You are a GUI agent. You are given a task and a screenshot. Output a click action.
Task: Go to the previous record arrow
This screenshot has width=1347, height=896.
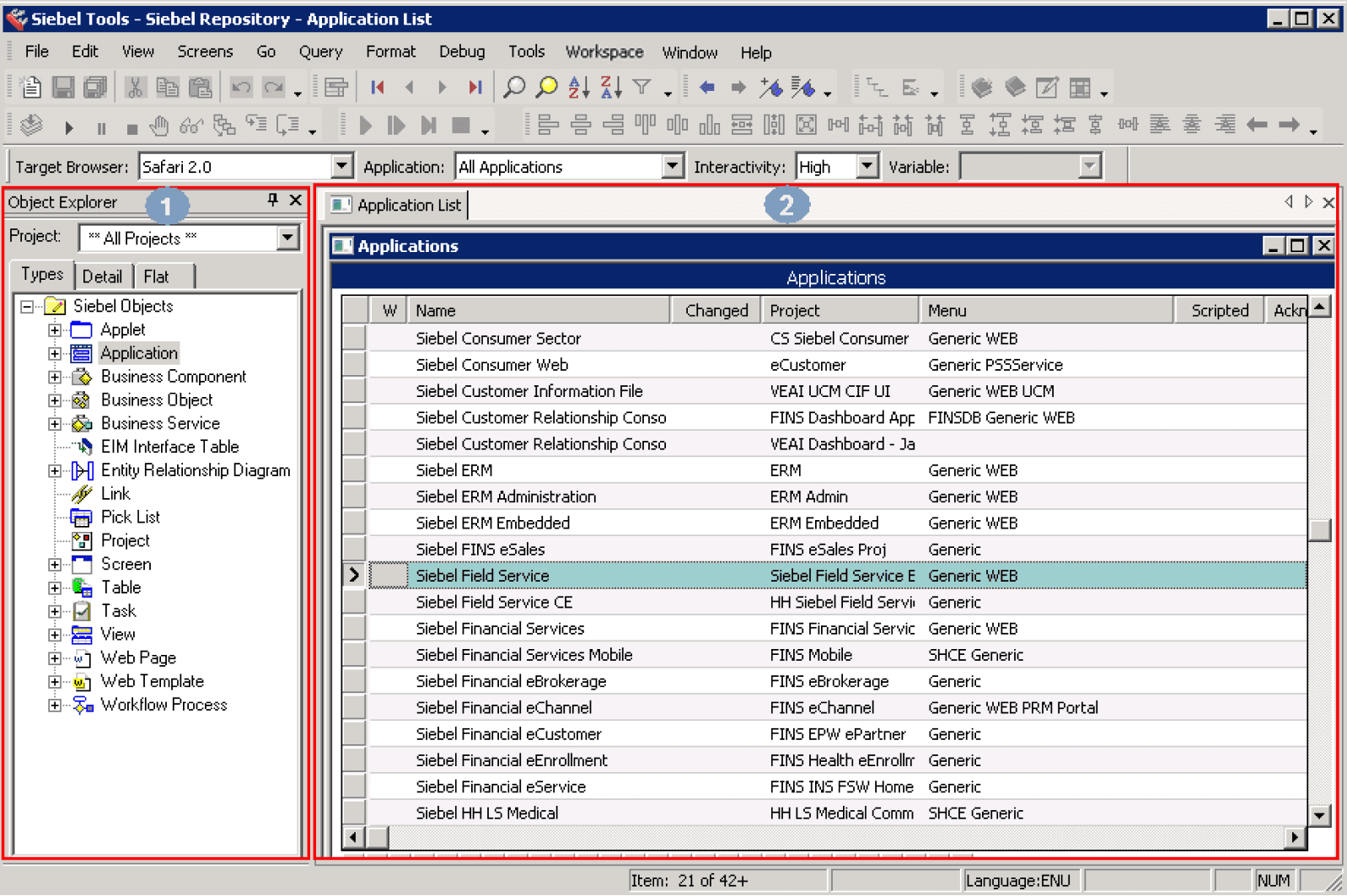(x=410, y=87)
